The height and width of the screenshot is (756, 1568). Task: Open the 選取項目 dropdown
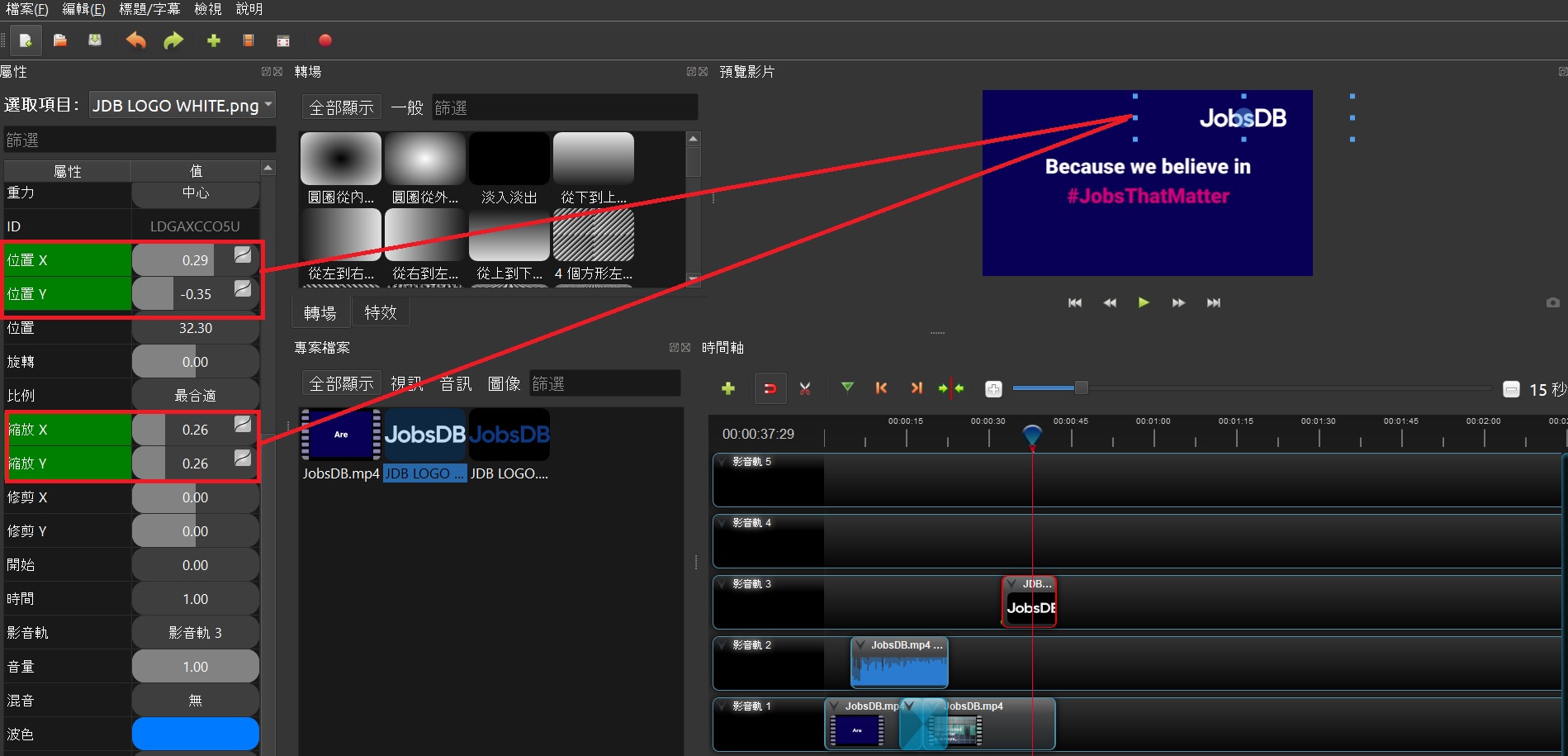[182, 105]
